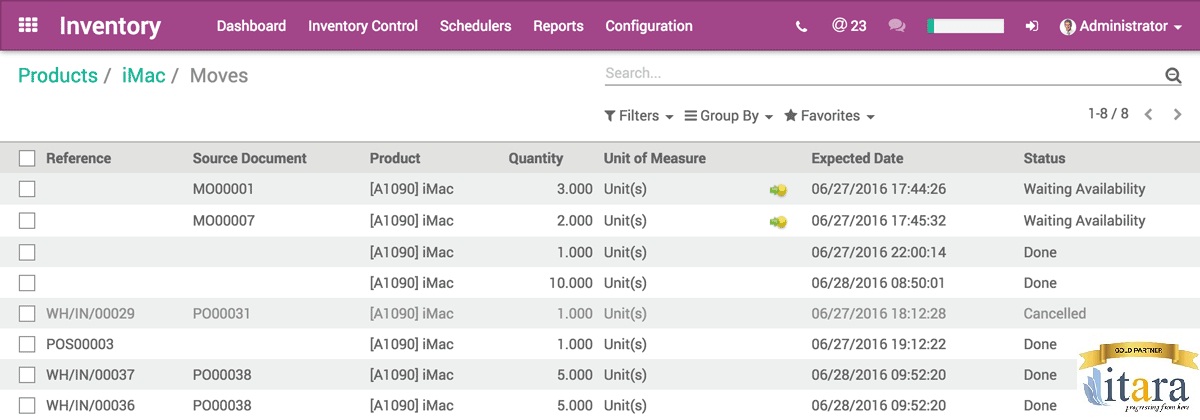Image resolution: width=1200 pixels, height=420 pixels.
Task: Open the Configuration menu
Action: (x=649, y=26)
